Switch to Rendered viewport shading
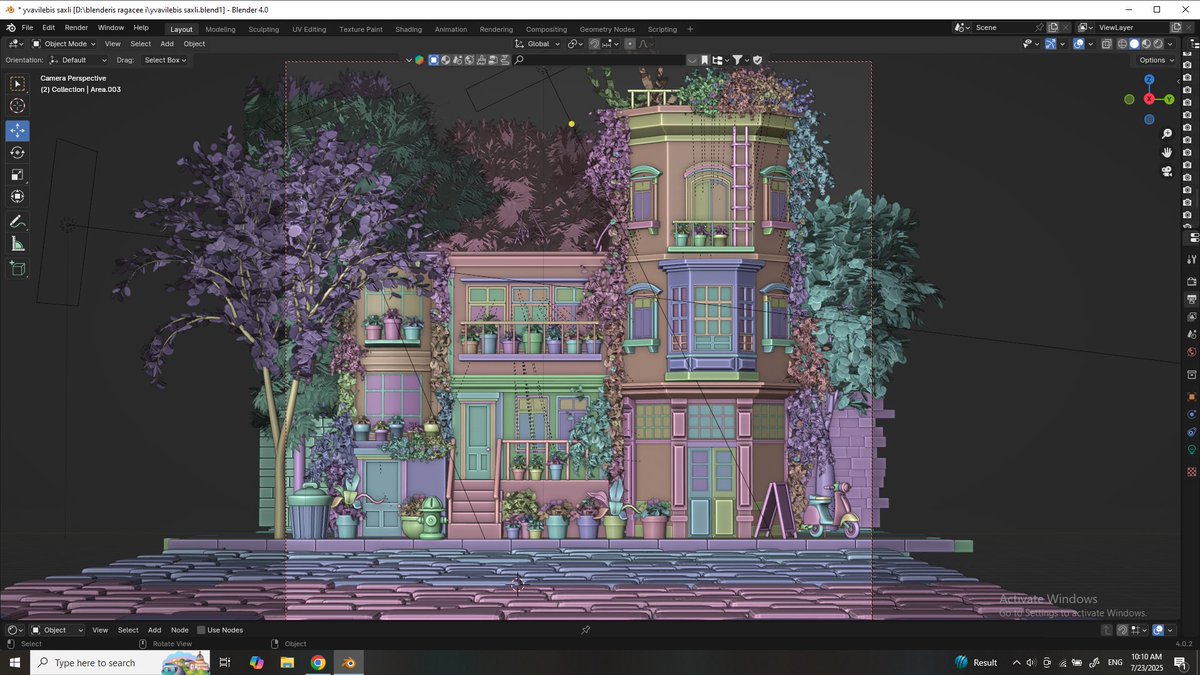1200x675 pixels. 1158,44
